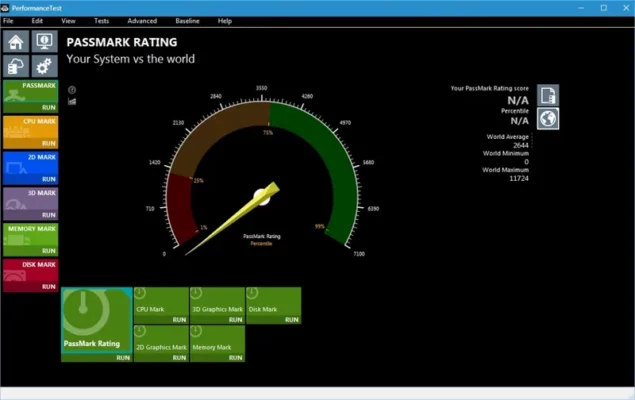Select the CPU Mark sidebar tile

(31, 128)
